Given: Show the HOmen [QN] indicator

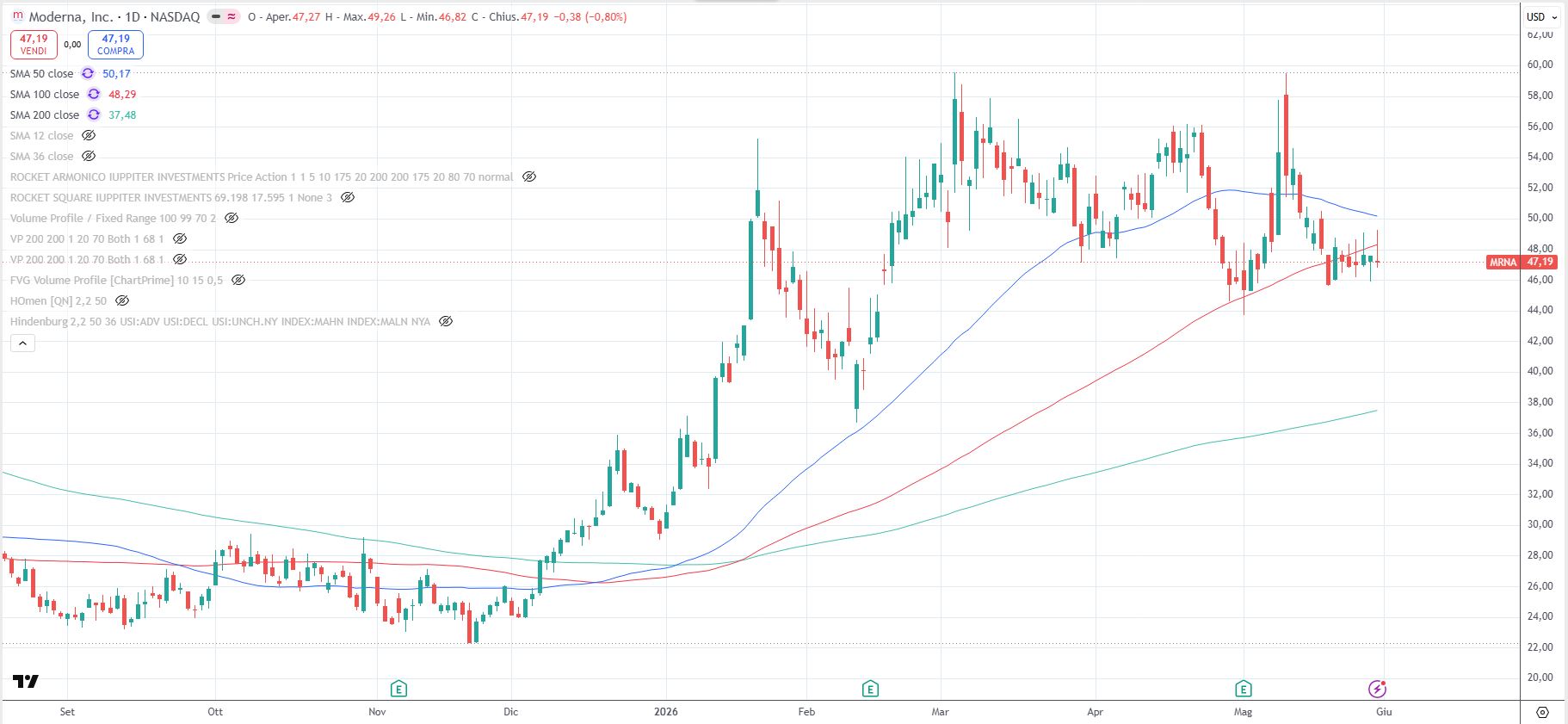Looking at the screenshot, I should click(x=122, y=301).
